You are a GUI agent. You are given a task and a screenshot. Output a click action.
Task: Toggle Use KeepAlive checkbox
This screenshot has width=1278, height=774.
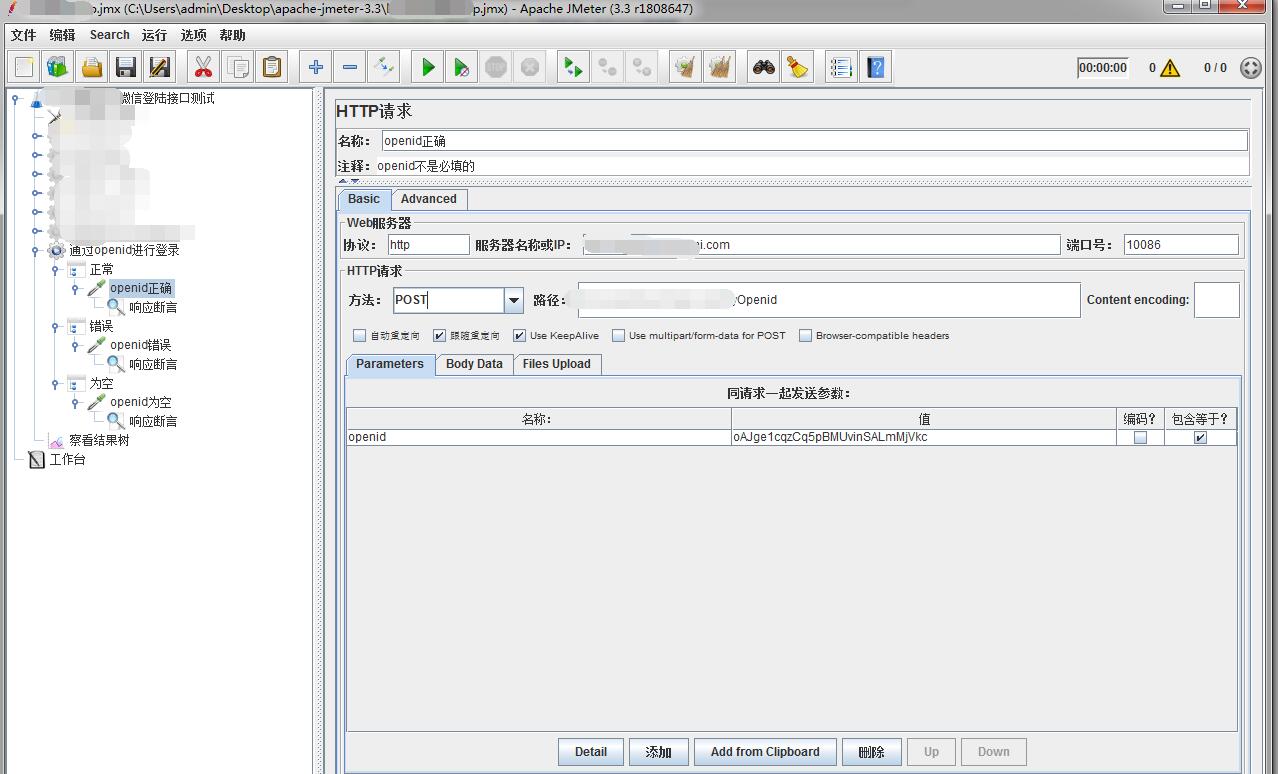tap(519, 336)
